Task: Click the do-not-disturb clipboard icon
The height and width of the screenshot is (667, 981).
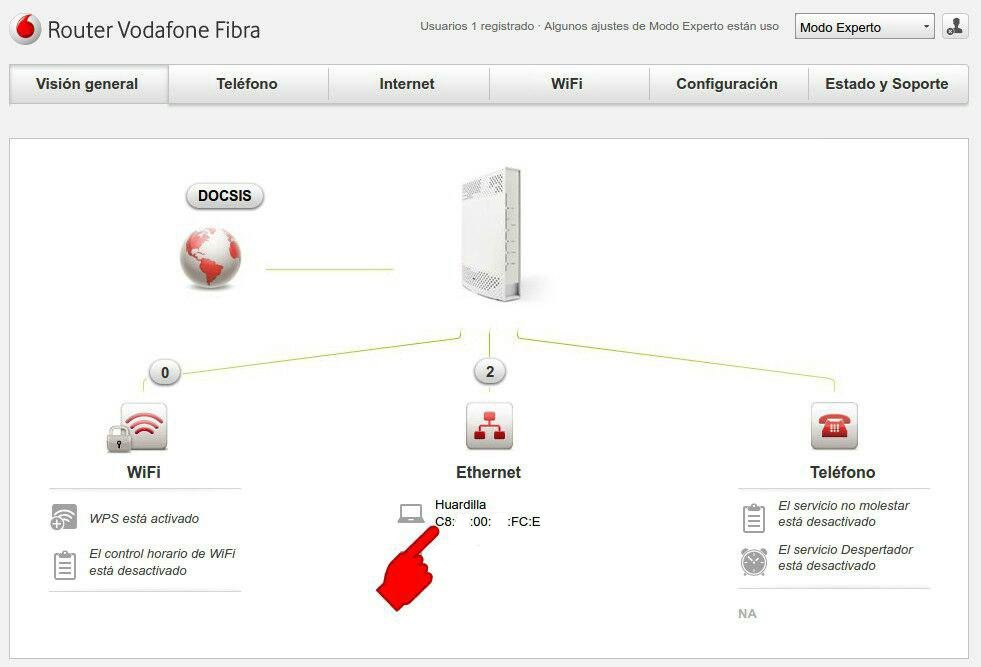Action: coord(754,518)
